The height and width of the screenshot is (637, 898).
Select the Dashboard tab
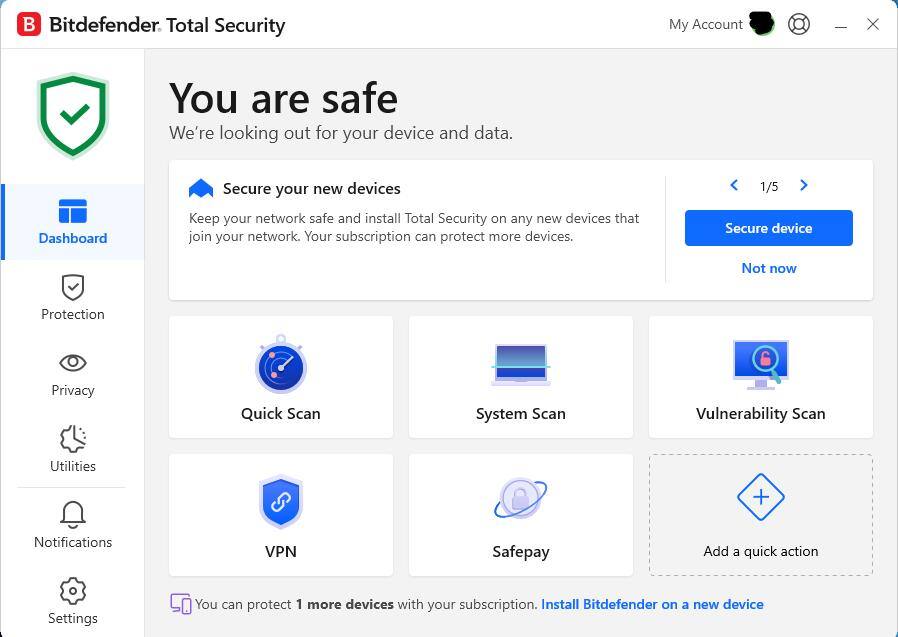point(73,222)
